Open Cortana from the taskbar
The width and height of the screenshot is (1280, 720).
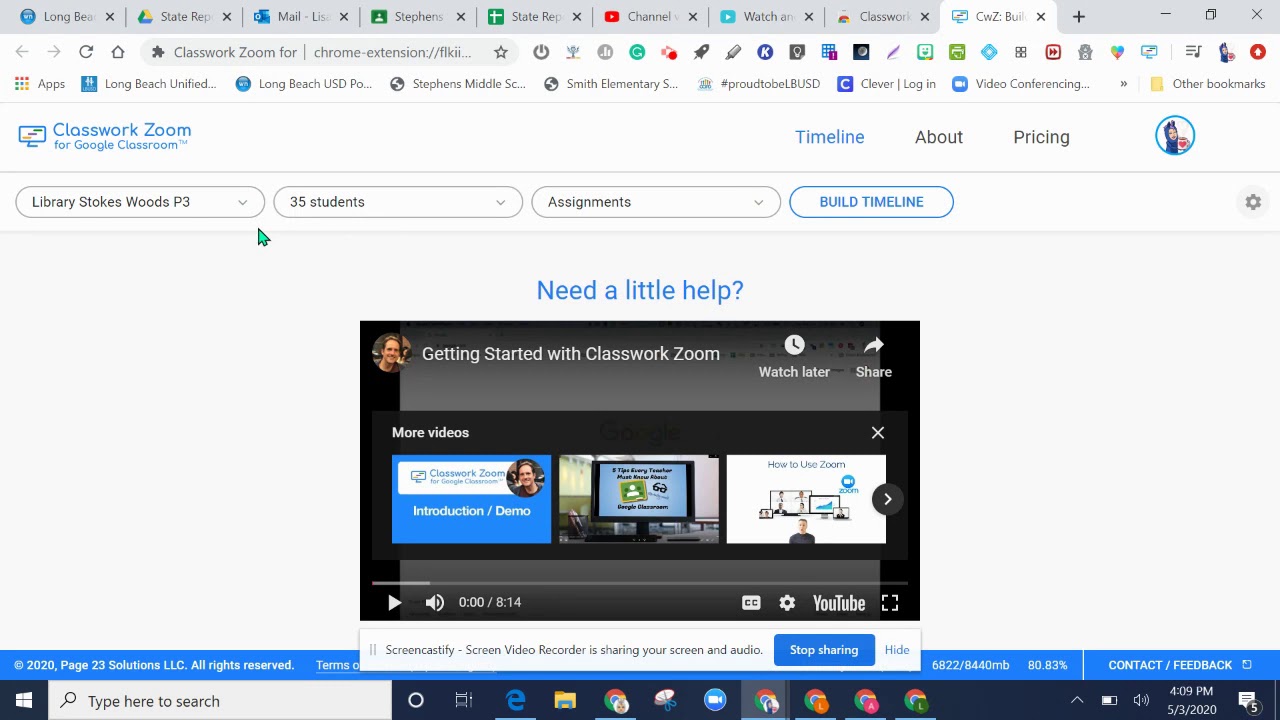coord(415,701)
